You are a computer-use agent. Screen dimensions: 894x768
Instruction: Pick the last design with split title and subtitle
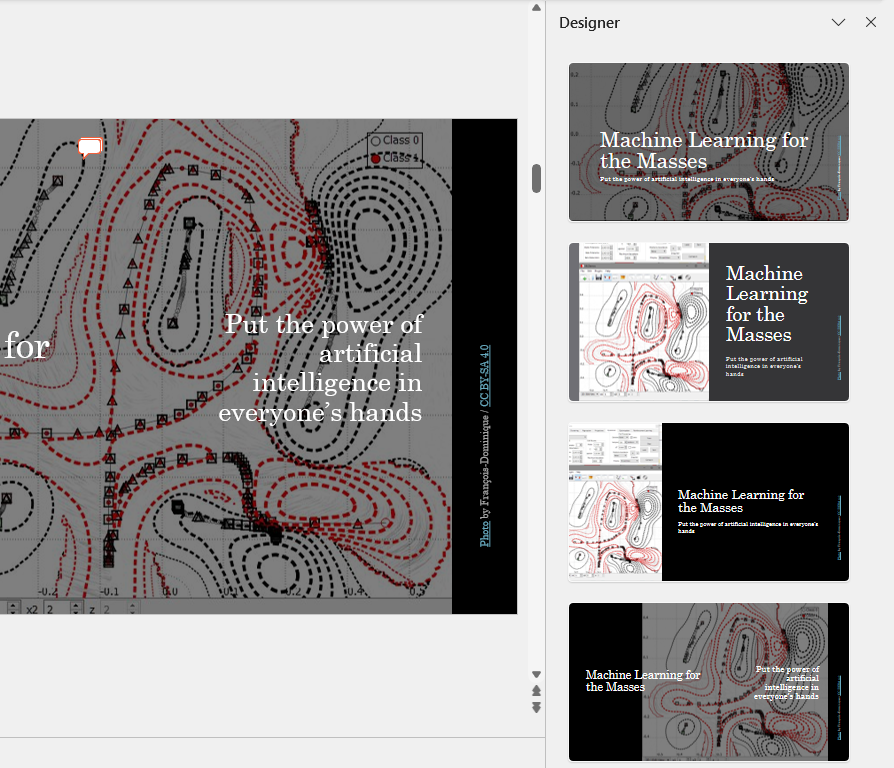(x=708, y=682)
